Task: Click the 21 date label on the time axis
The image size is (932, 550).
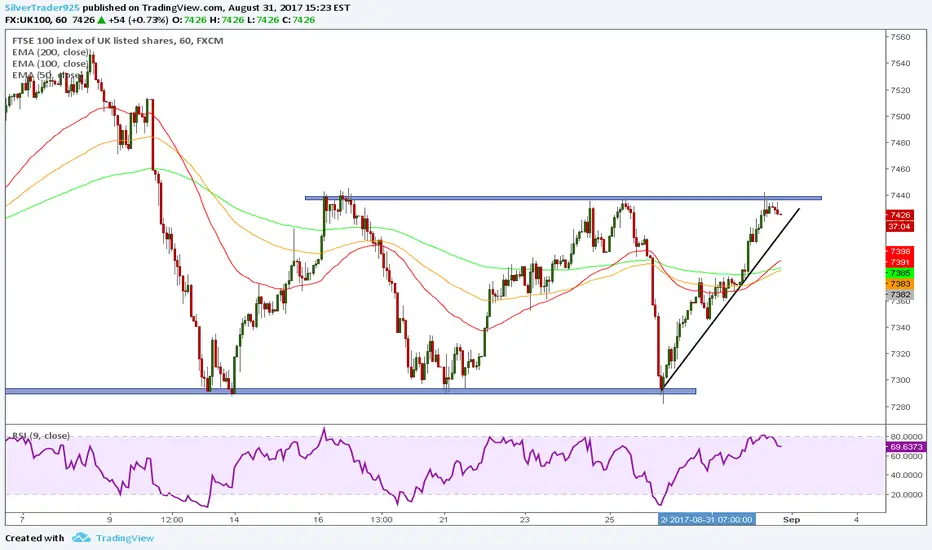Action: pos(443,520)
